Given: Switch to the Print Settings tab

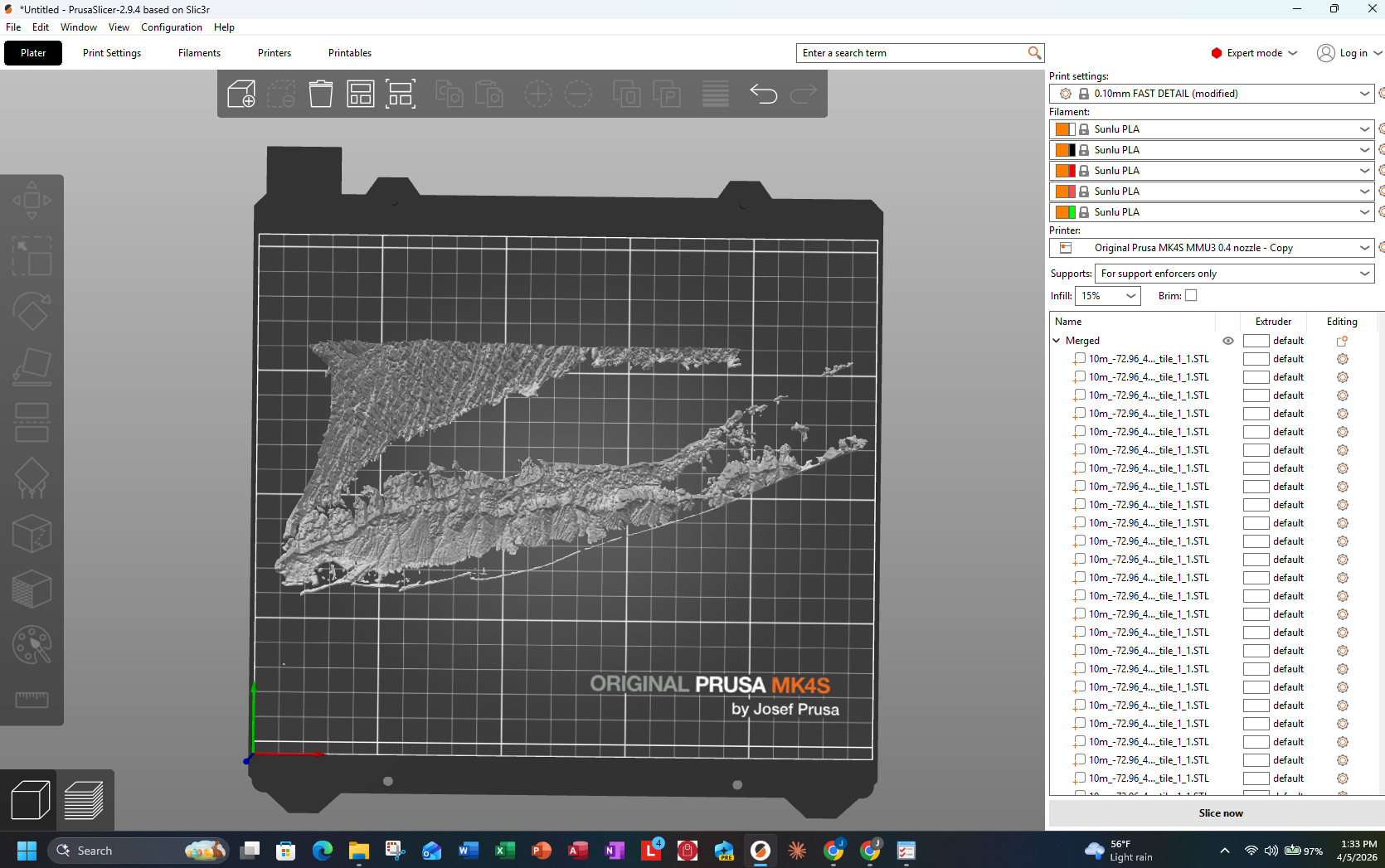Looking at the screenshot, I should pyautogui.click(x=112, y=53).
